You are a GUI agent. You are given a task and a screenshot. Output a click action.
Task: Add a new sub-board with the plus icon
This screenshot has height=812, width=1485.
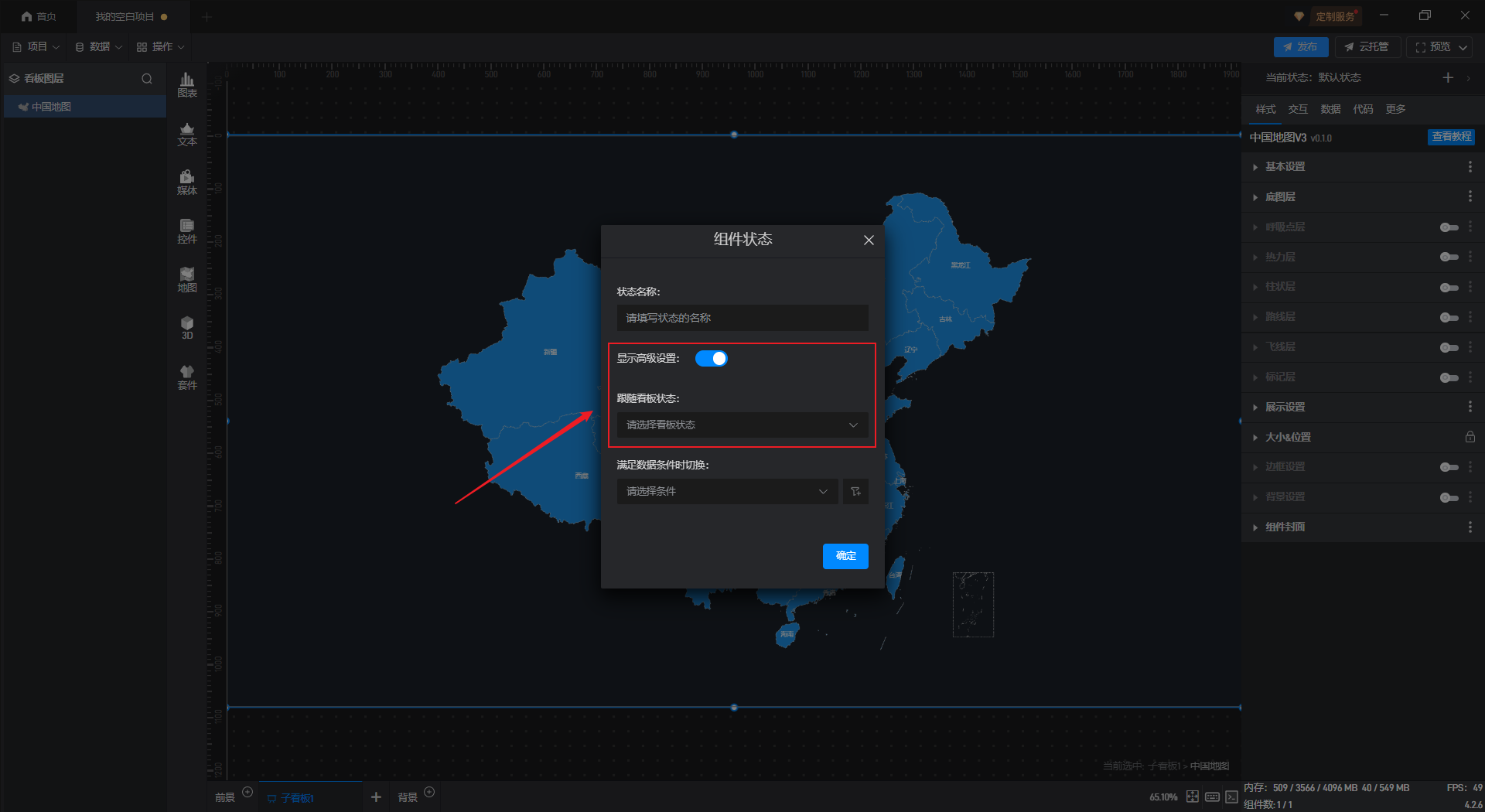click(x=376, y=797)
